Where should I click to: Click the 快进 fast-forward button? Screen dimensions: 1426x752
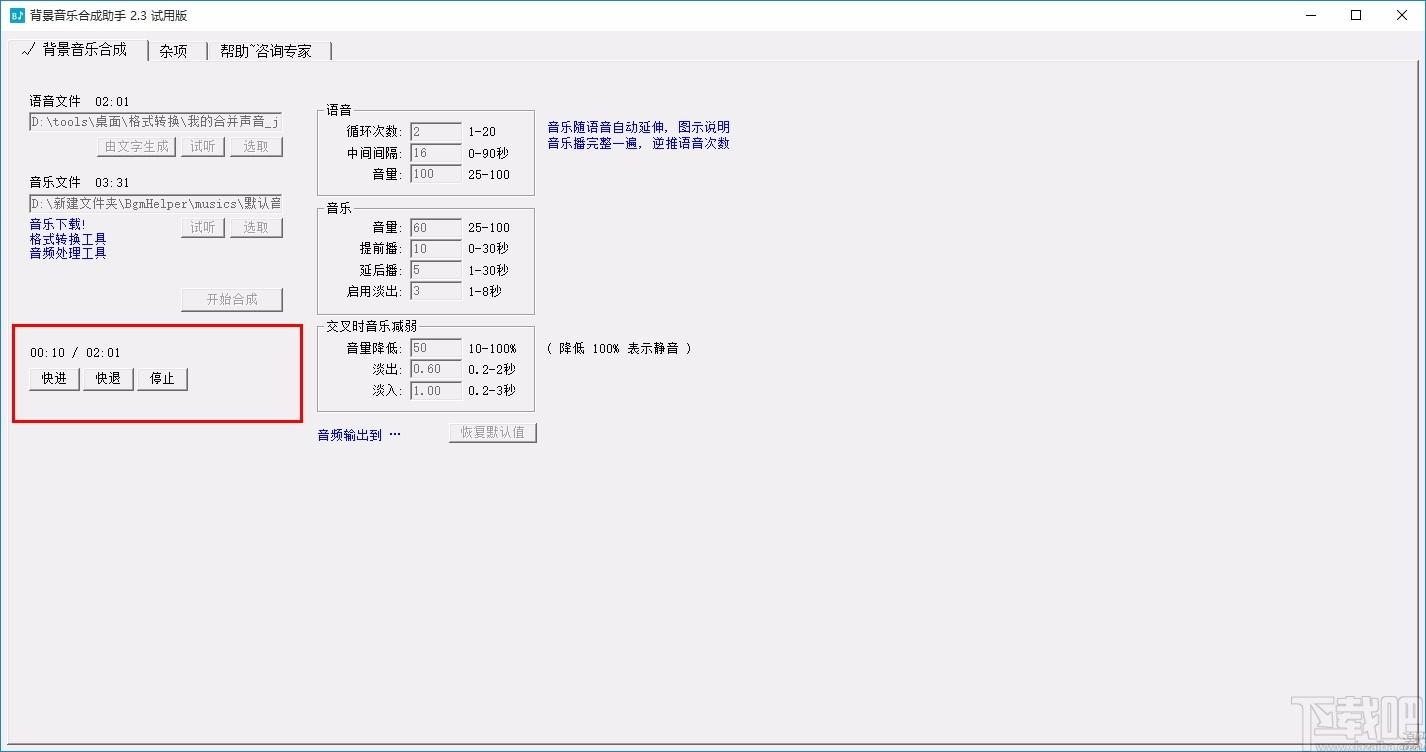[x=54, y=379]
